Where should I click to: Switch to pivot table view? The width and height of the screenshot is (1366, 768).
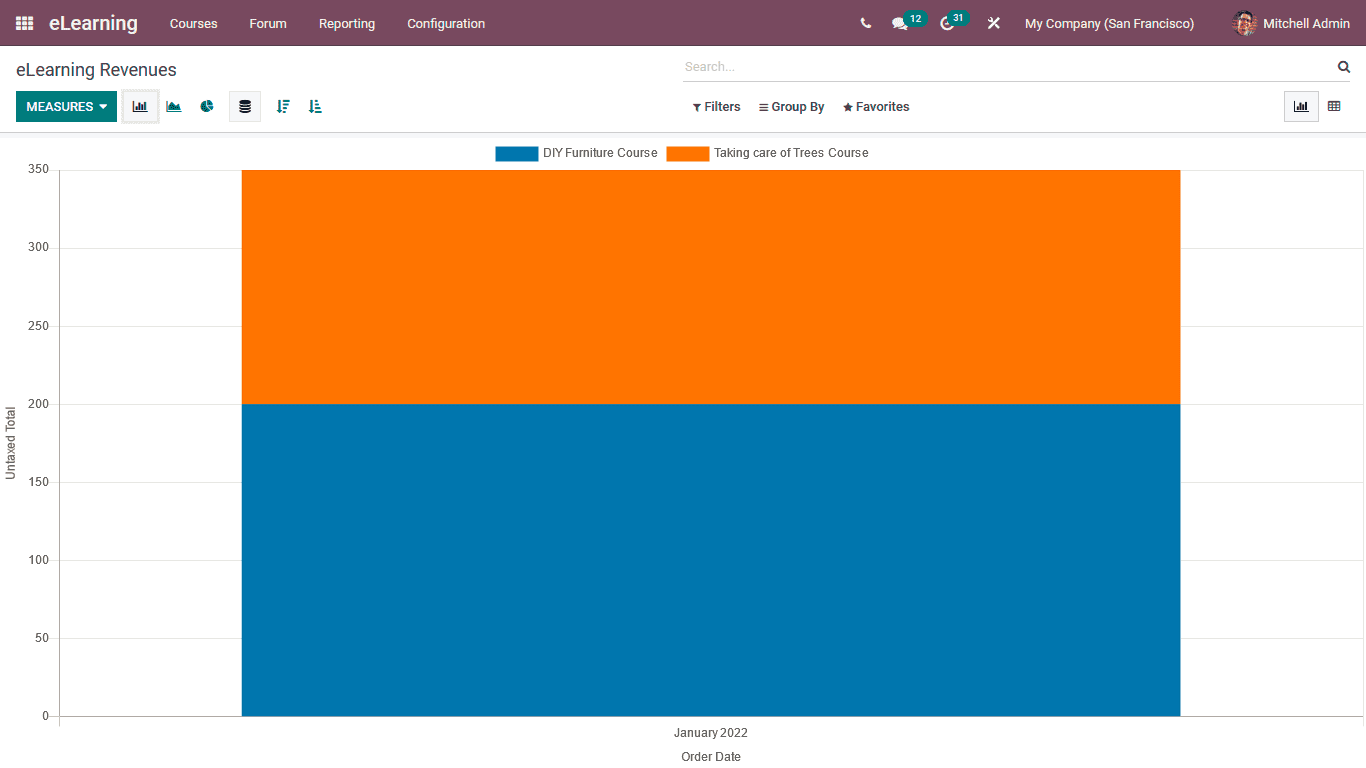1334,106
